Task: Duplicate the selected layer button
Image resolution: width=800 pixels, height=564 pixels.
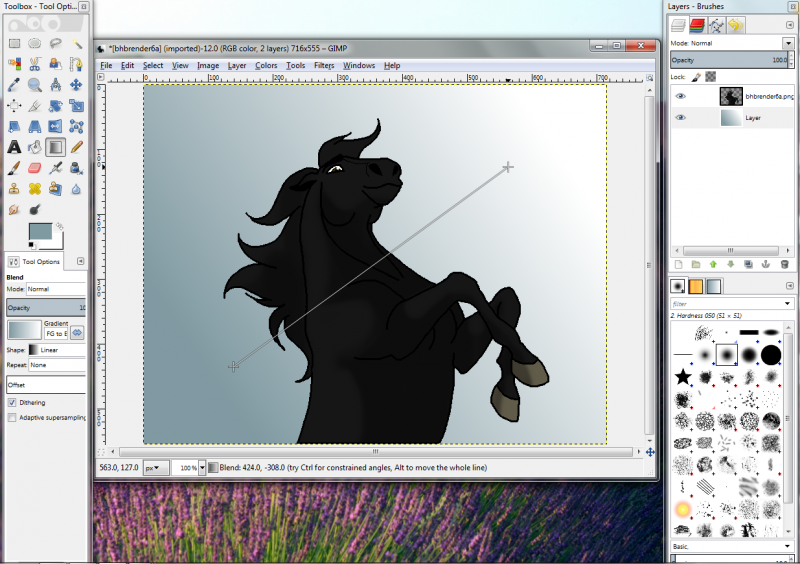Action: tap(748, 264)
